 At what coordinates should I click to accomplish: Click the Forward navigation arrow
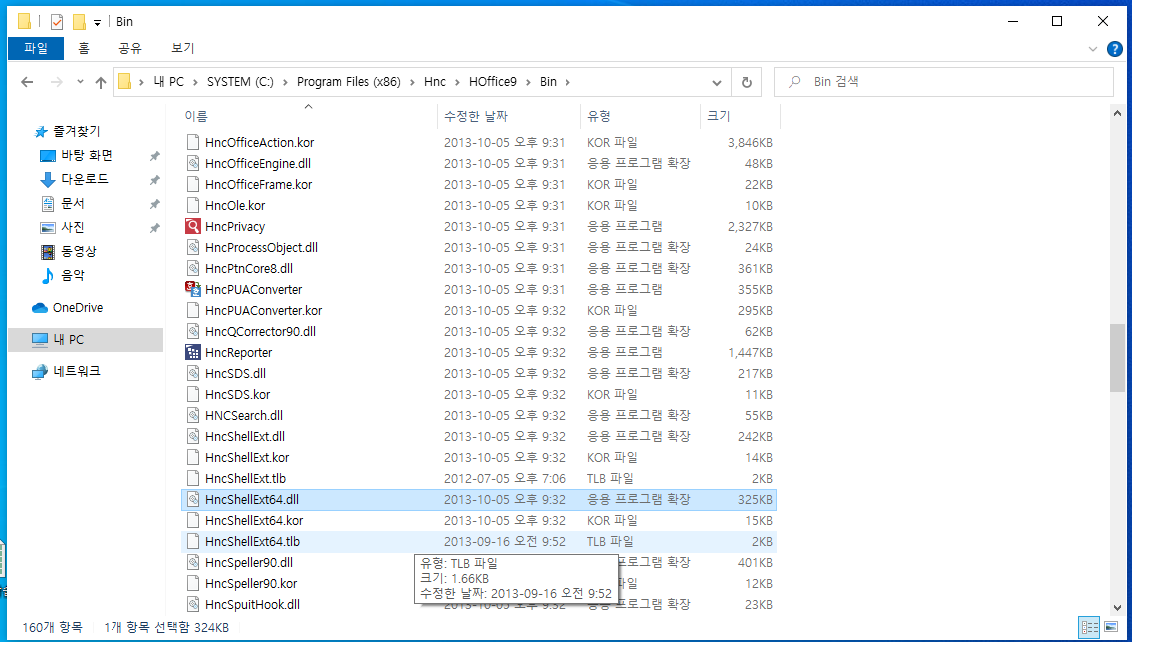pos(57,82)
